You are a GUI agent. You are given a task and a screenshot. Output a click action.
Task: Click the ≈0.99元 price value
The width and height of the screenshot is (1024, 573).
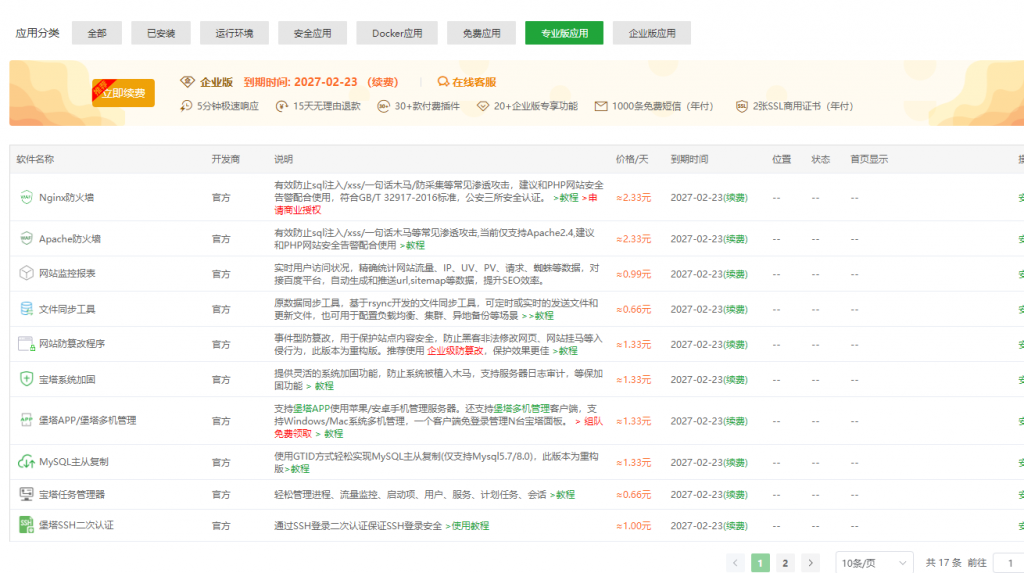[633, 274]
